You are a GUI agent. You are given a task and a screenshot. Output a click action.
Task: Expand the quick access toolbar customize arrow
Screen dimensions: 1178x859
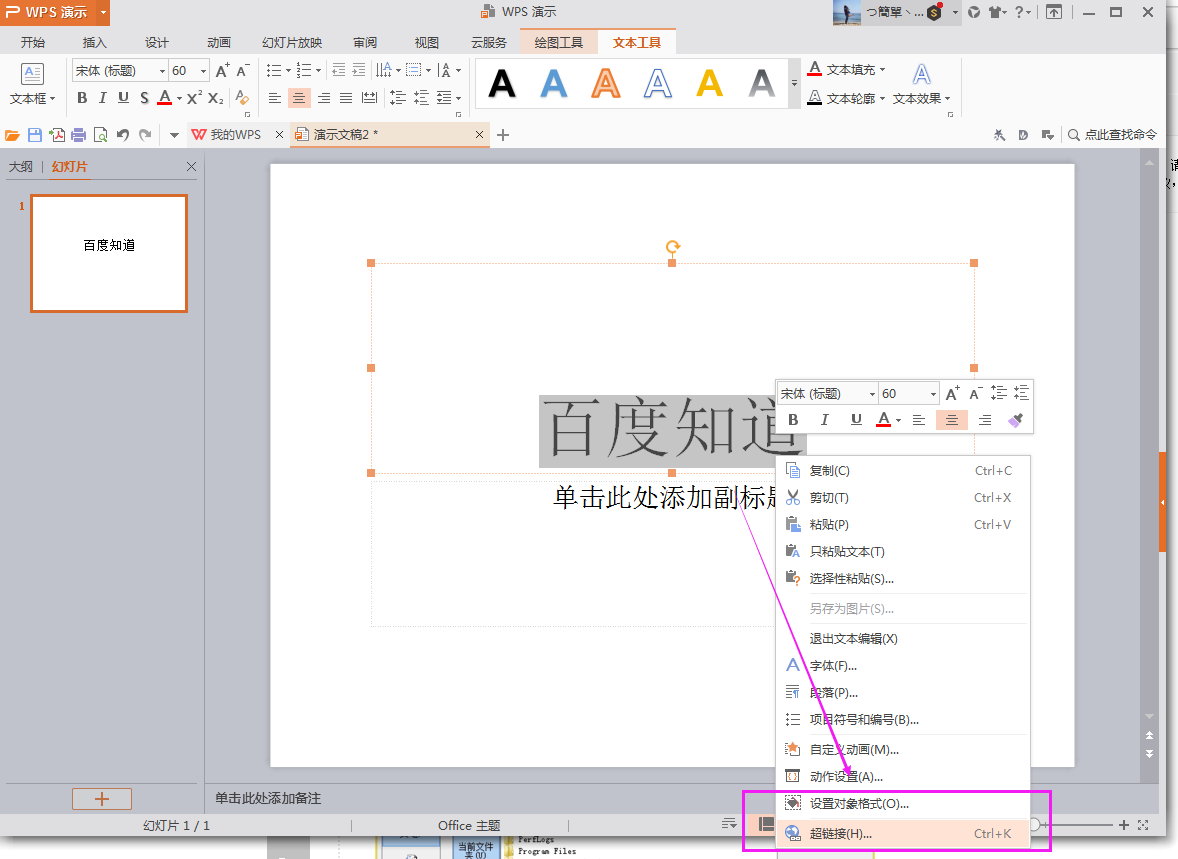[174, 135]
